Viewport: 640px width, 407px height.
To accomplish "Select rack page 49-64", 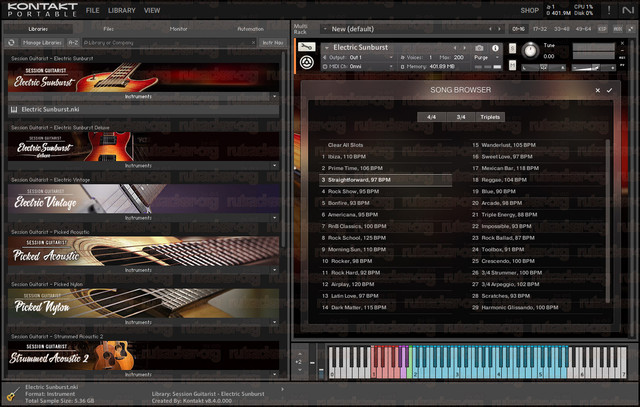I will point(583,29).
